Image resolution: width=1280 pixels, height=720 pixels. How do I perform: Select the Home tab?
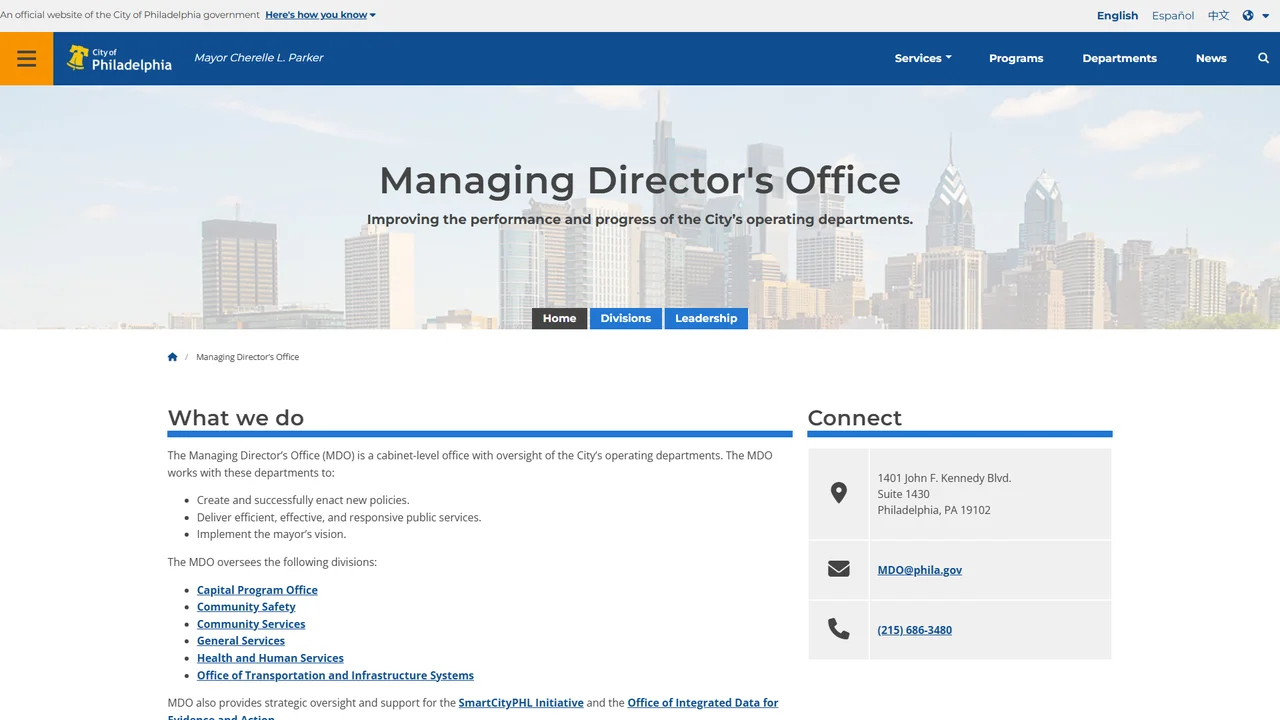559,318
